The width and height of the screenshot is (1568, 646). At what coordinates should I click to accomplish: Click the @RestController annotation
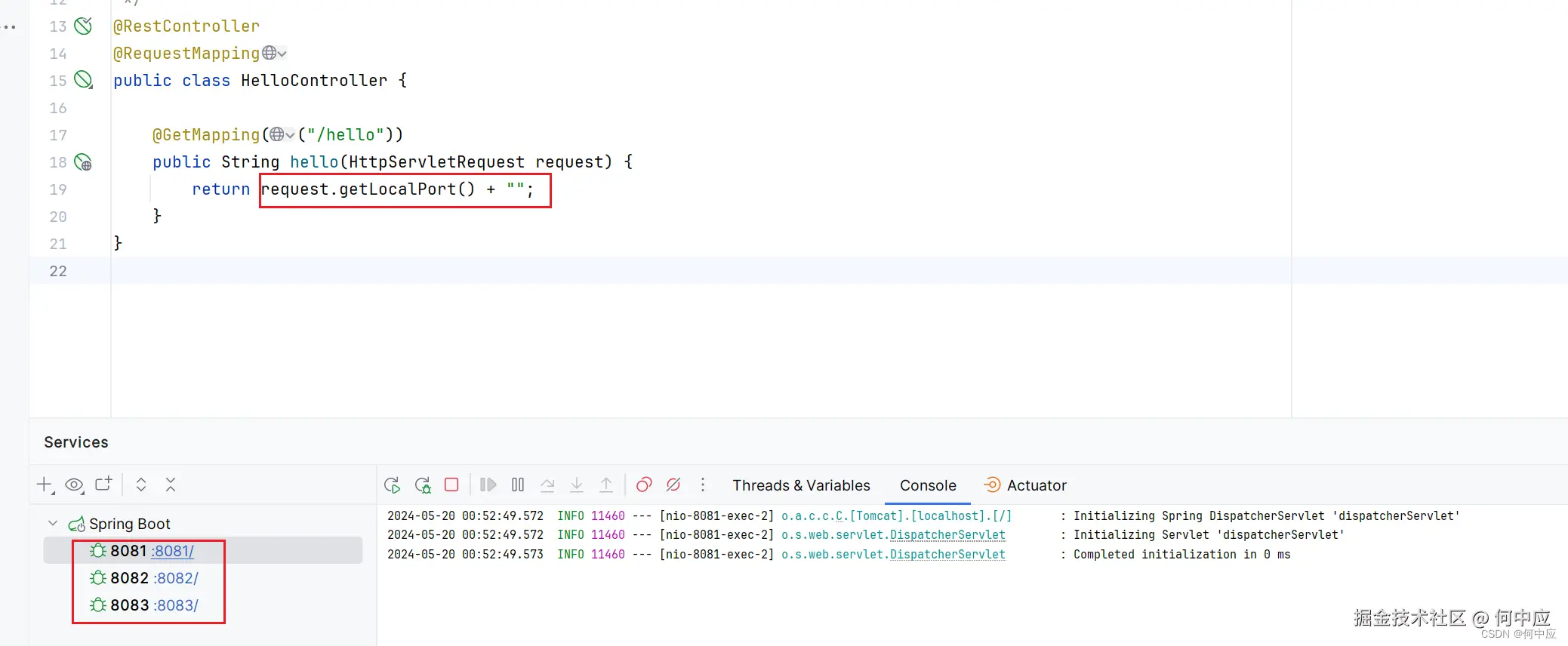point(186,26)
